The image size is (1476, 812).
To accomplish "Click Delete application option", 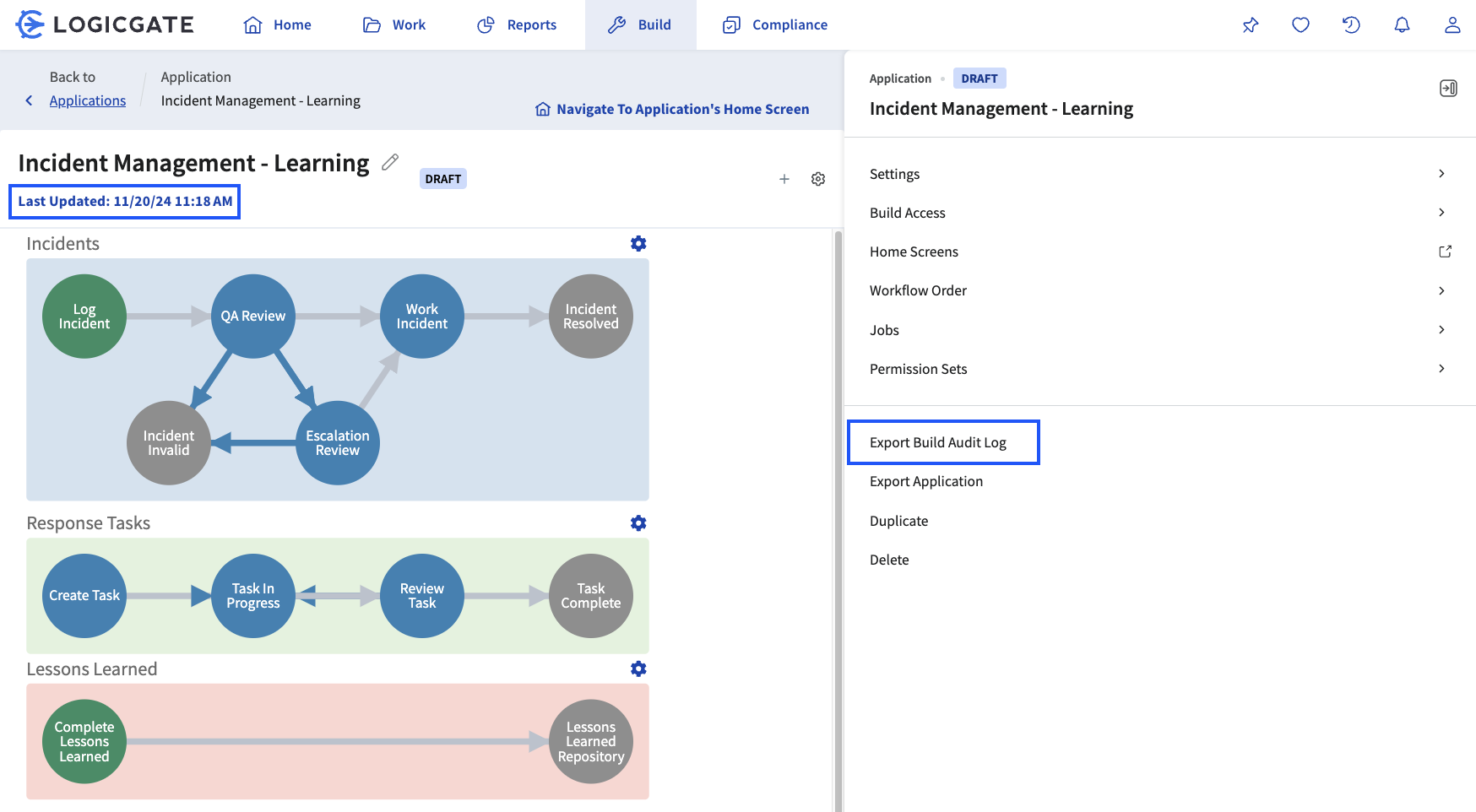I will click(x=889, y=560).
